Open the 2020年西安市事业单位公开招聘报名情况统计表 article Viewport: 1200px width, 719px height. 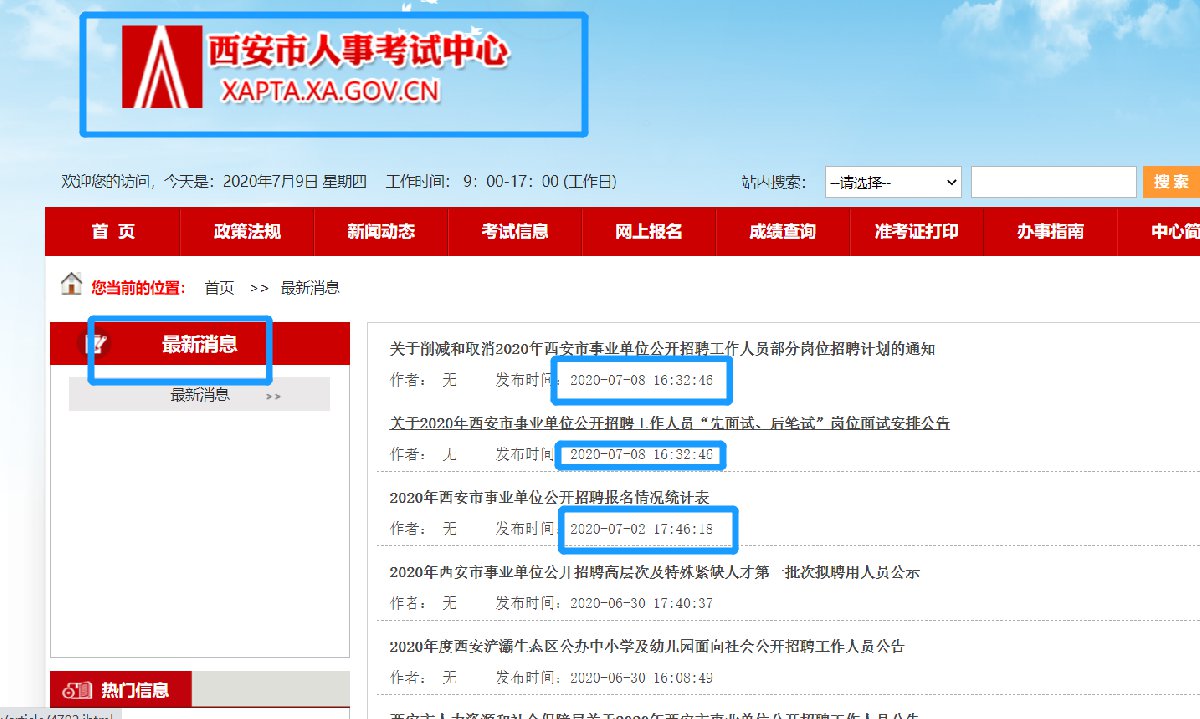(549, 497)
